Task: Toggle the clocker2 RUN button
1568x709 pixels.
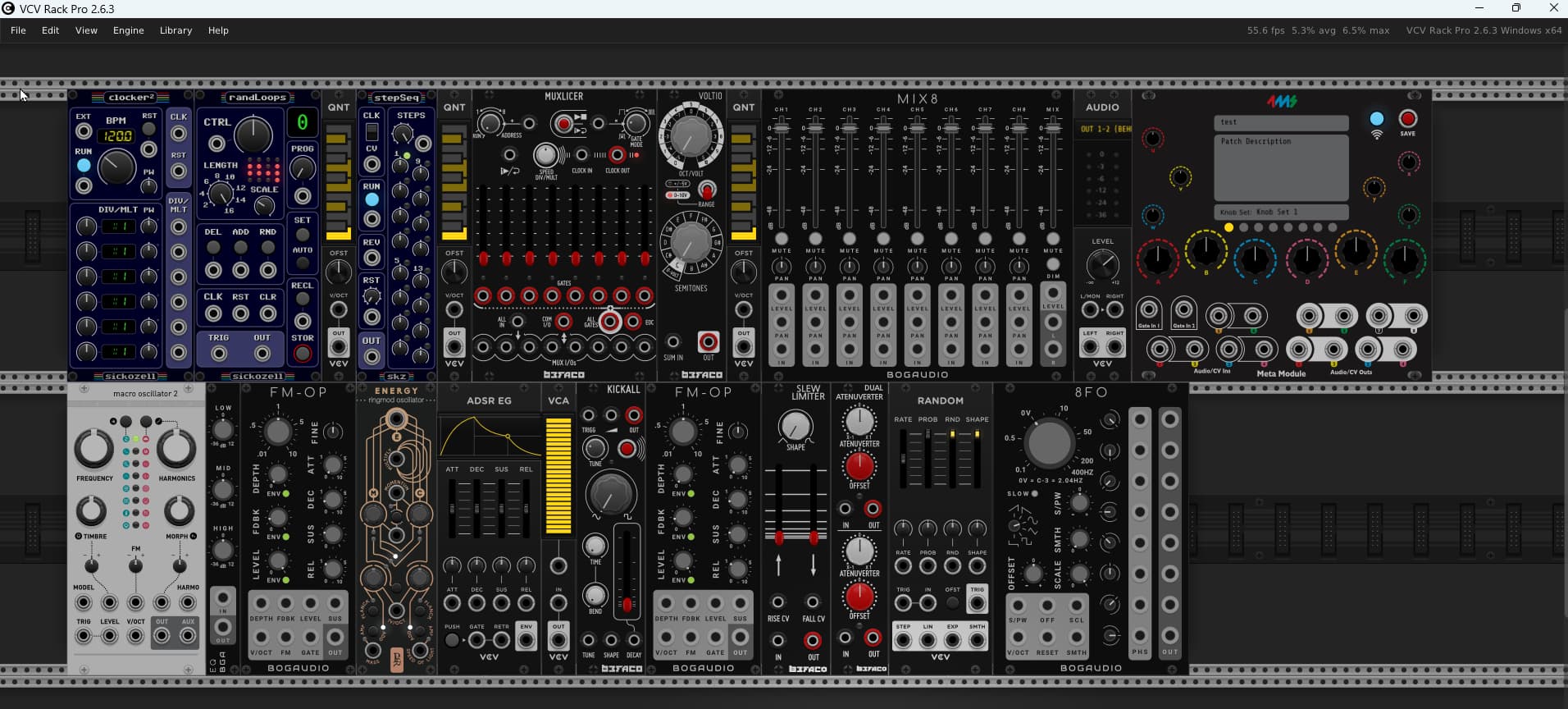Action: pos(84,166)
